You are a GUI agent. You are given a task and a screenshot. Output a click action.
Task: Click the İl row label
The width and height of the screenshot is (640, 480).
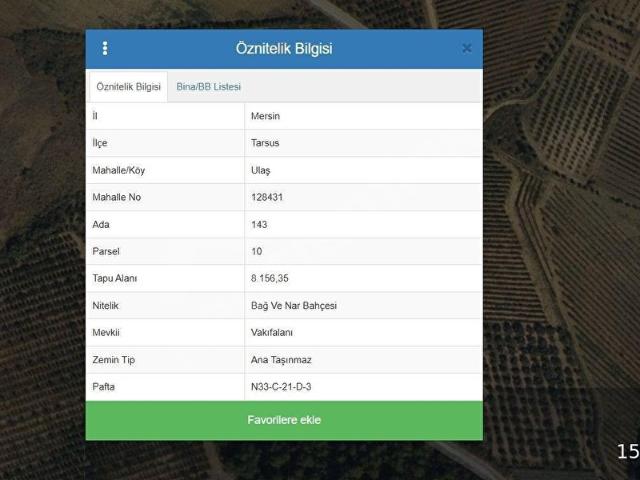pyautogui.click(x=95, y=116)
